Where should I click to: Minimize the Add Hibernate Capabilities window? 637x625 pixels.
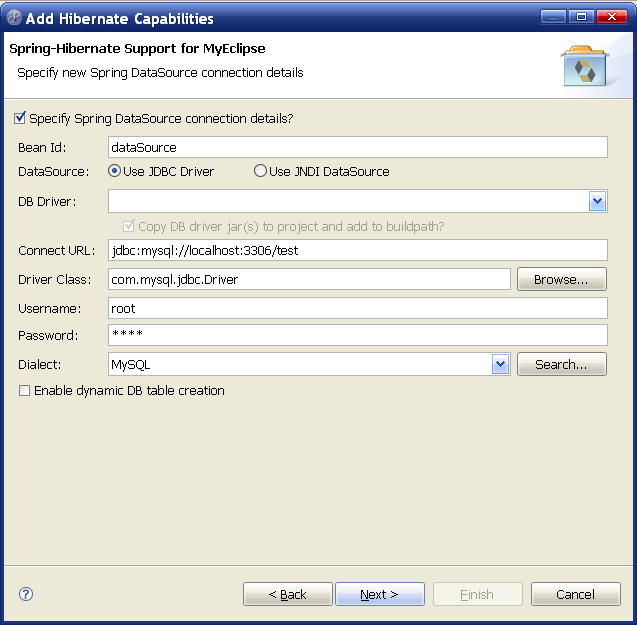click(553, 17)
